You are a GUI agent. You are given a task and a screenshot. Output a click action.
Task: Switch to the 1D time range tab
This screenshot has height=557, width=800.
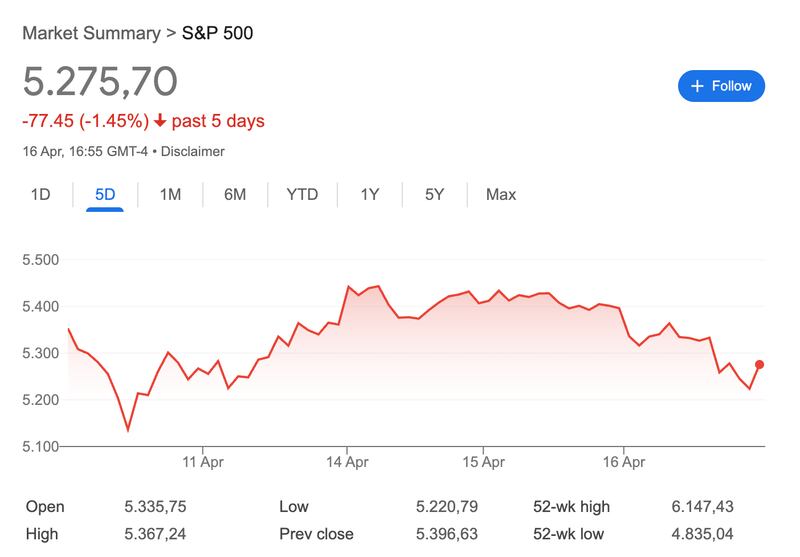point(40,194)
